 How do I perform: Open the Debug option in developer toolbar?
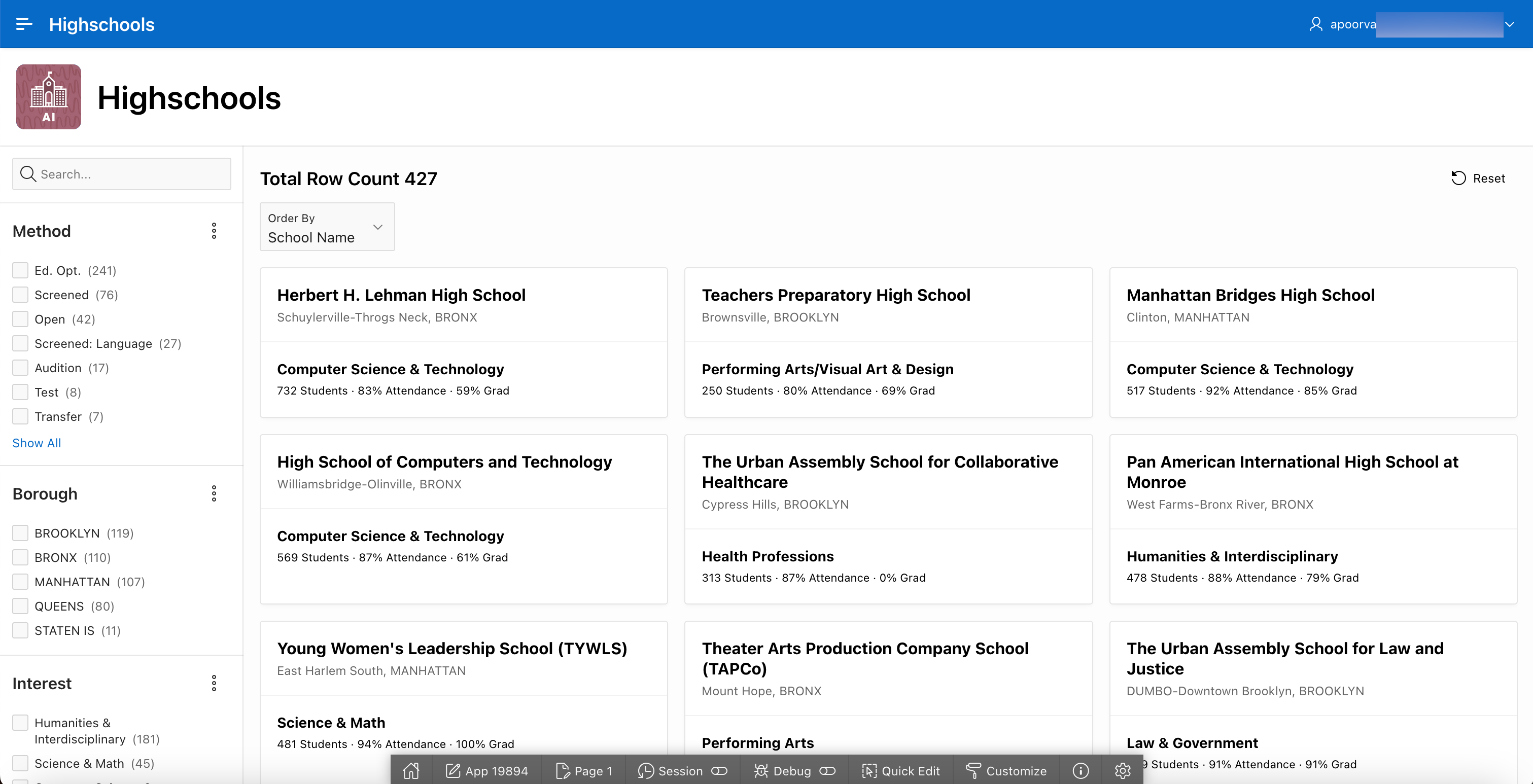click(x=782, y=771)
